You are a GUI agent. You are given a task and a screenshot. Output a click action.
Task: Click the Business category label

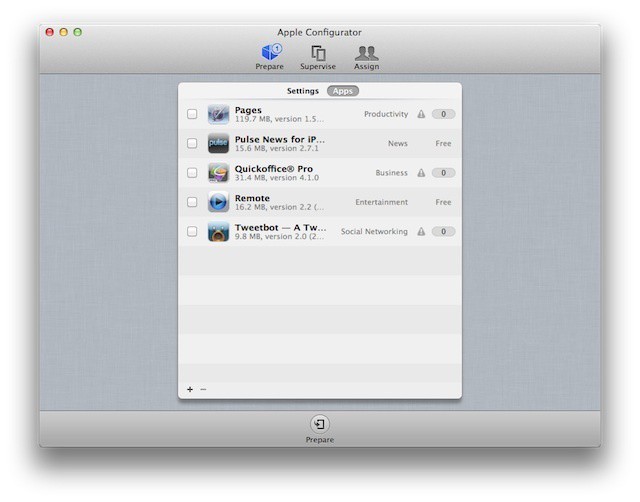pyautogui.click(x=391, y=173)
